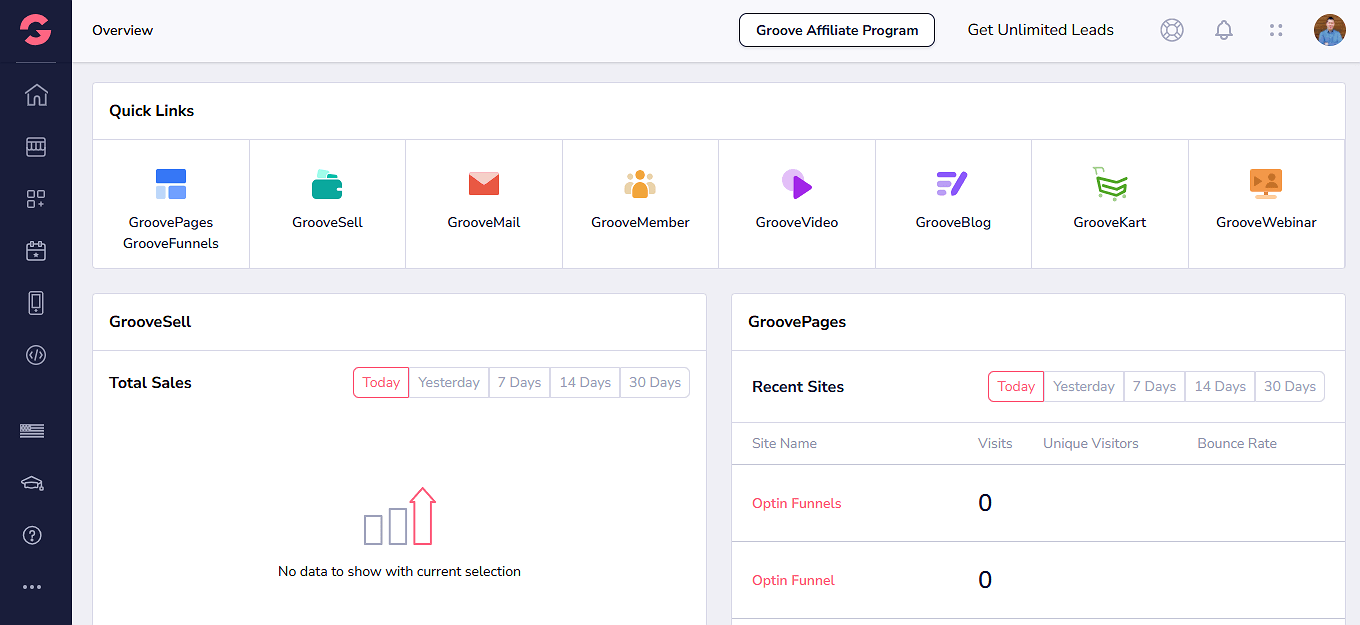Open the graduation cap academy icon

(x=32, y=483)
